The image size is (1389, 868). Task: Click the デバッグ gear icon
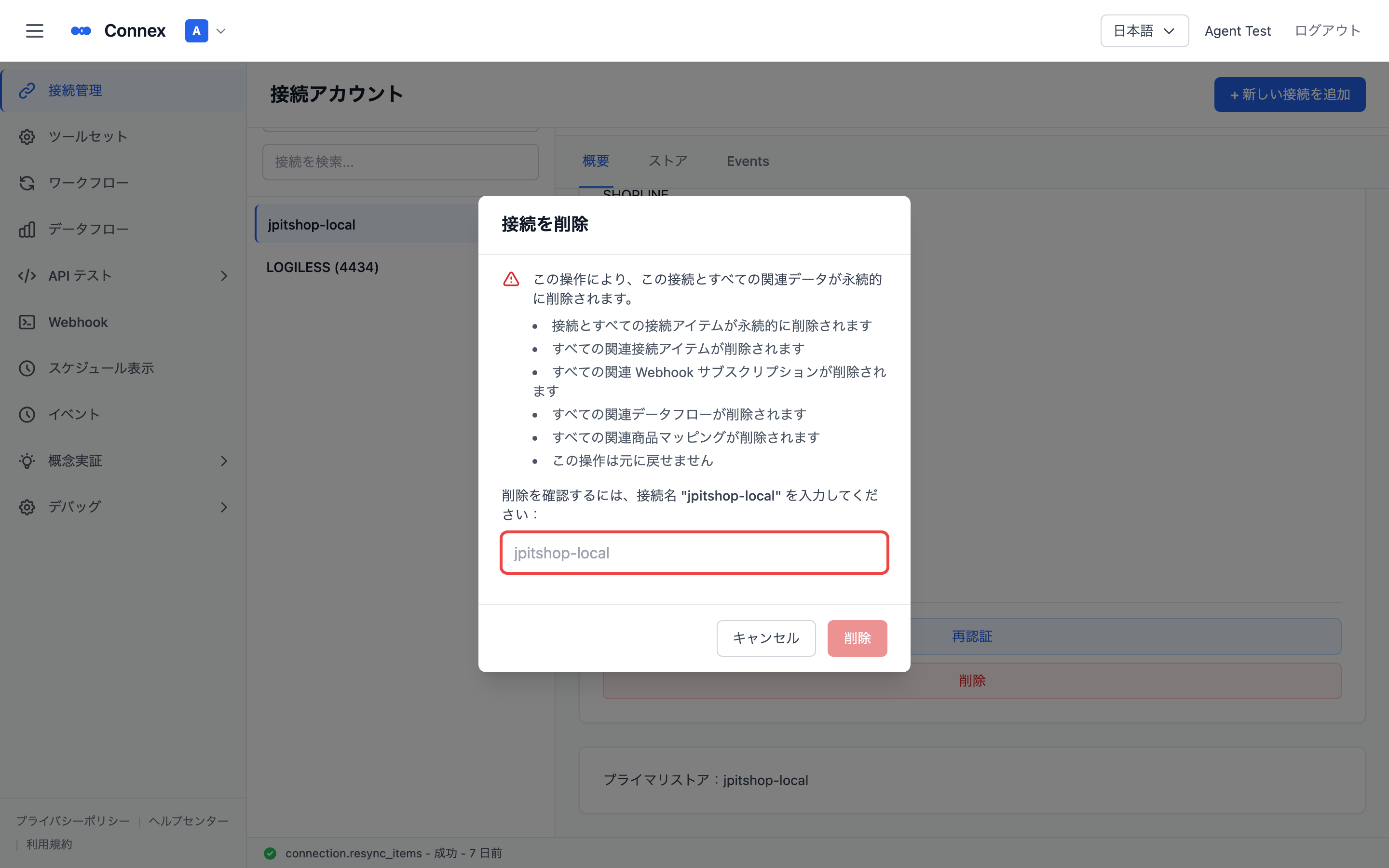(27, 507)
